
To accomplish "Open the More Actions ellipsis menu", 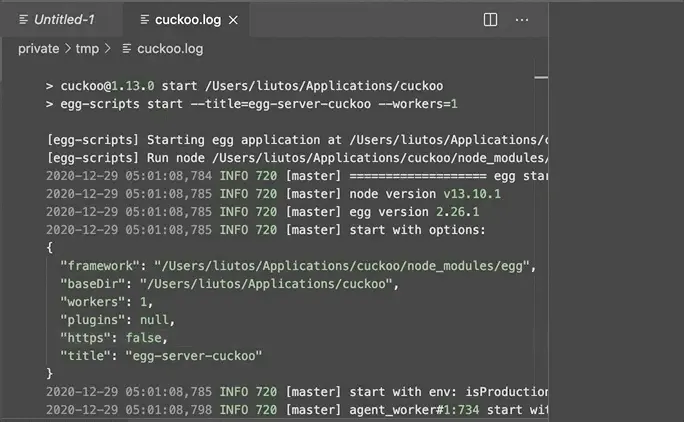I will (522, 19).
